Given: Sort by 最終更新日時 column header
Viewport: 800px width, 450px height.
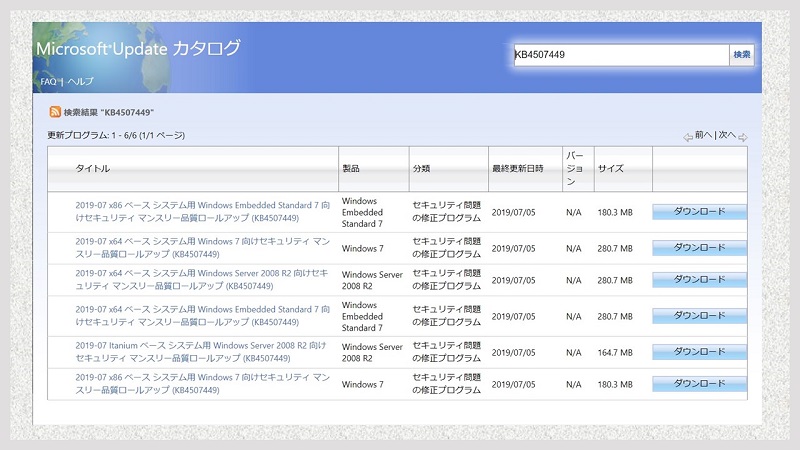Looking at the screenshot, I should 517,168.
